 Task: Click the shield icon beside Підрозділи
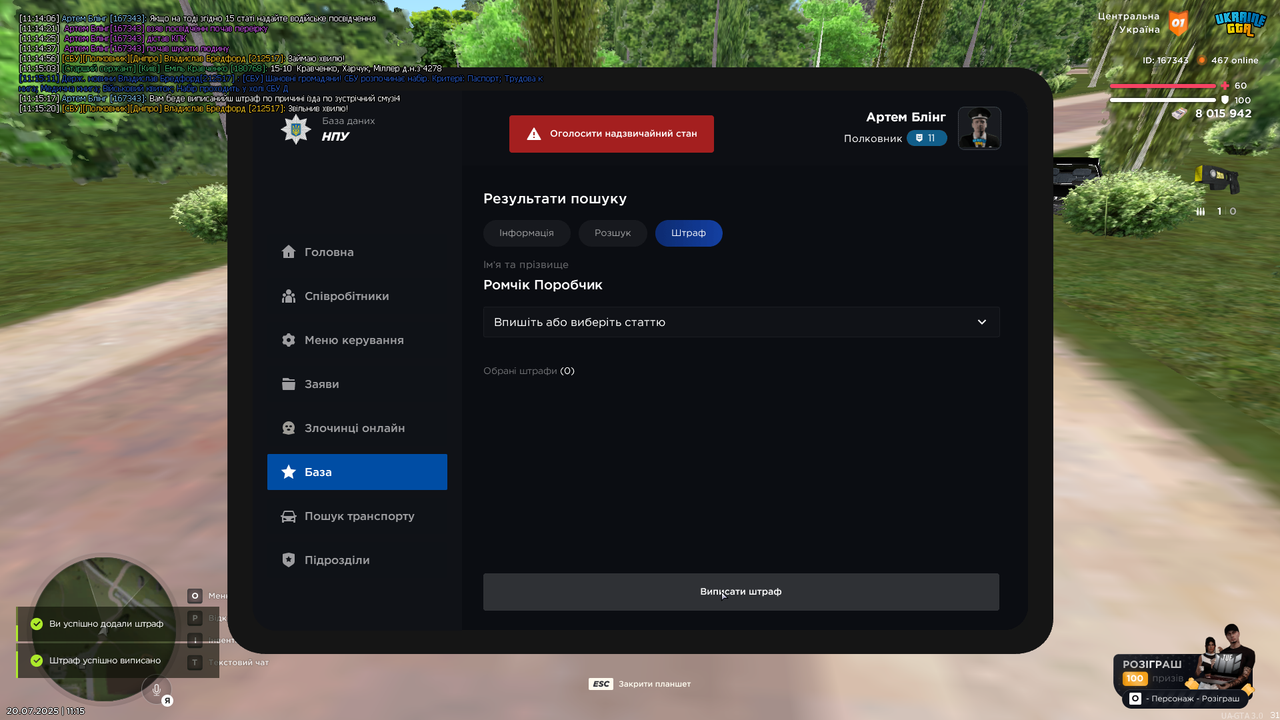coord(288,560)
